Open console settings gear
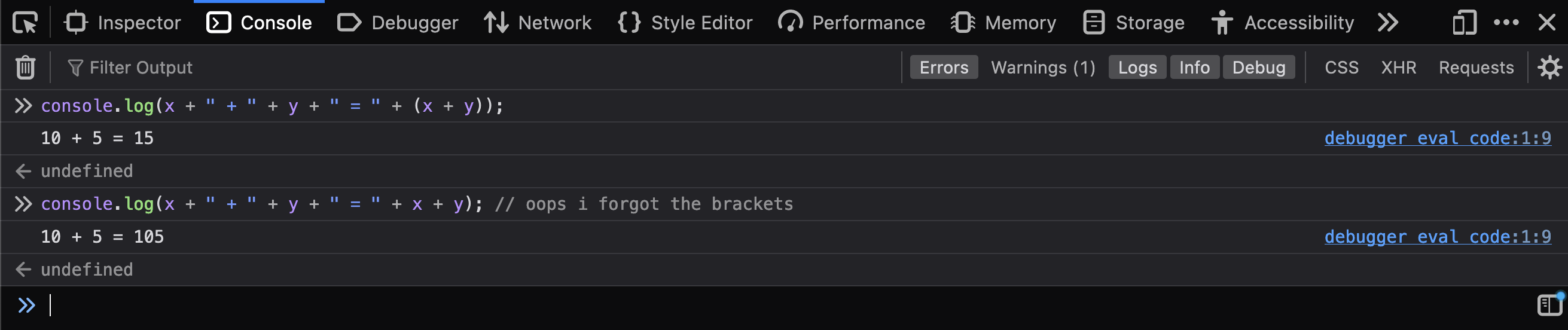This screenshot has width=1568, height=330. click(1549, 68)
